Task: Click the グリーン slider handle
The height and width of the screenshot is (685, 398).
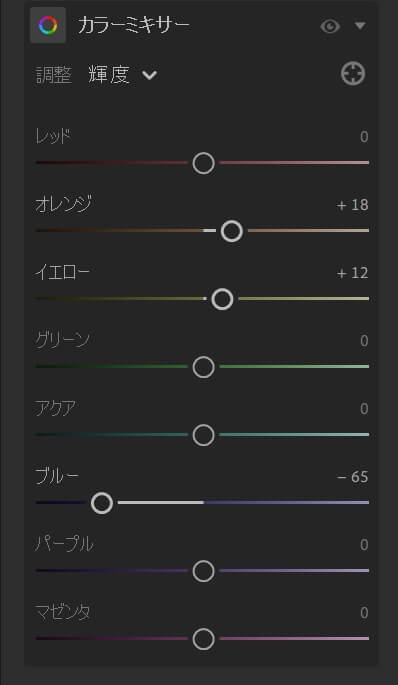Action: point(204,367)
